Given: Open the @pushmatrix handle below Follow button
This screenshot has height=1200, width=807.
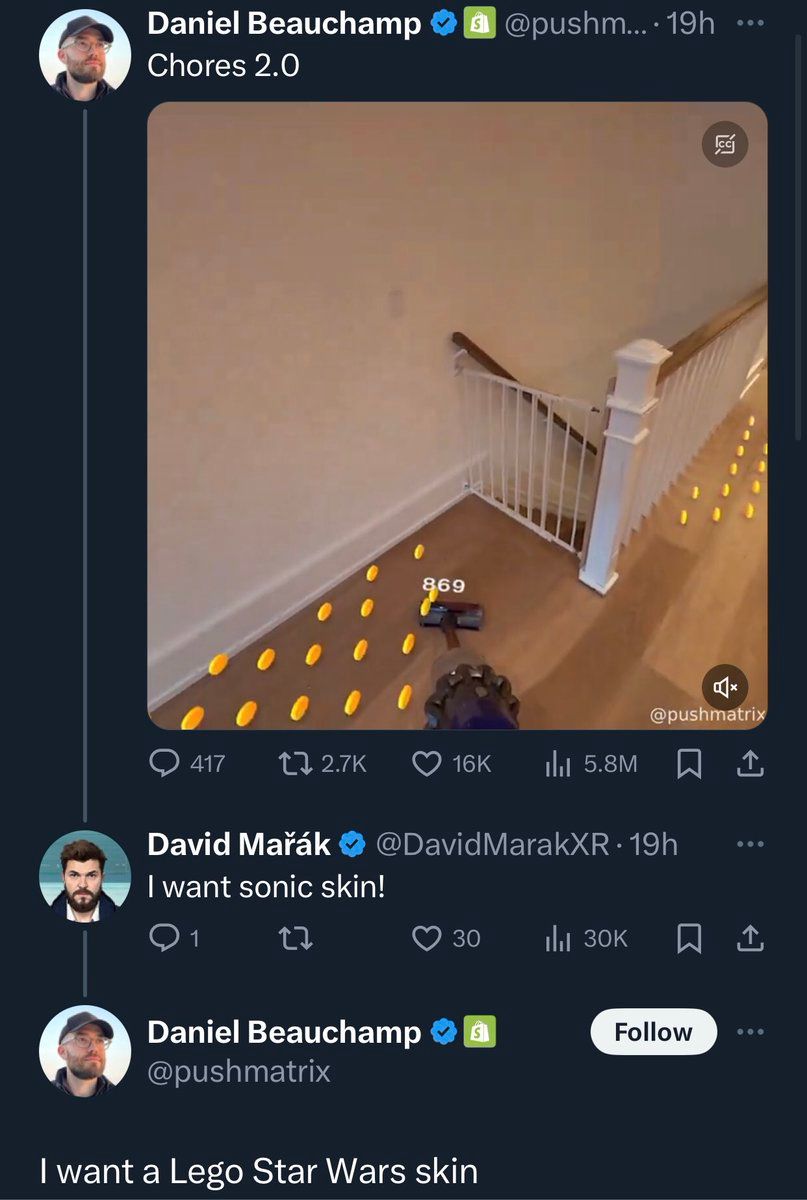Looking at the screenshot, I should [239, 1072].
